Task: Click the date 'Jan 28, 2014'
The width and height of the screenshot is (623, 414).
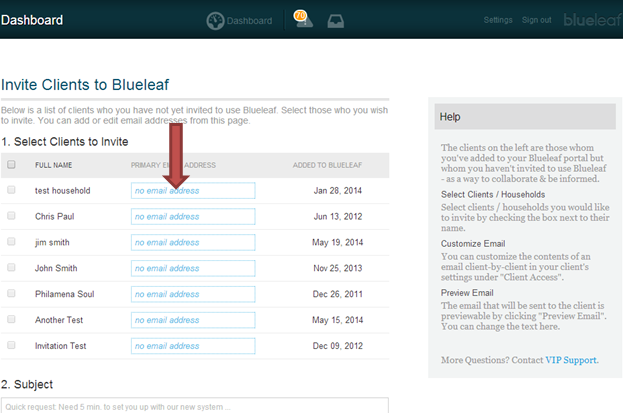Action: pos(338,191)
